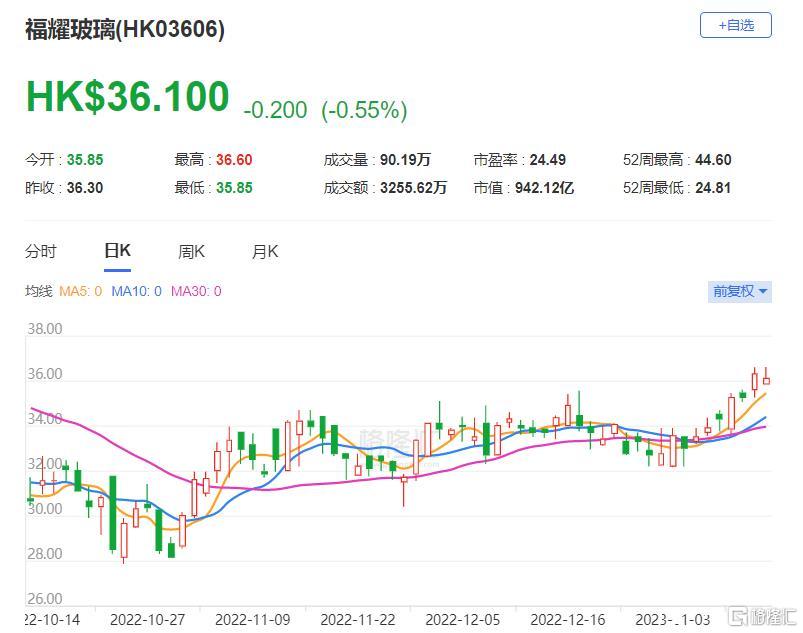Select the 日K daily chart tab
This screenshot has height=633, width=803.
coord(117,252)
